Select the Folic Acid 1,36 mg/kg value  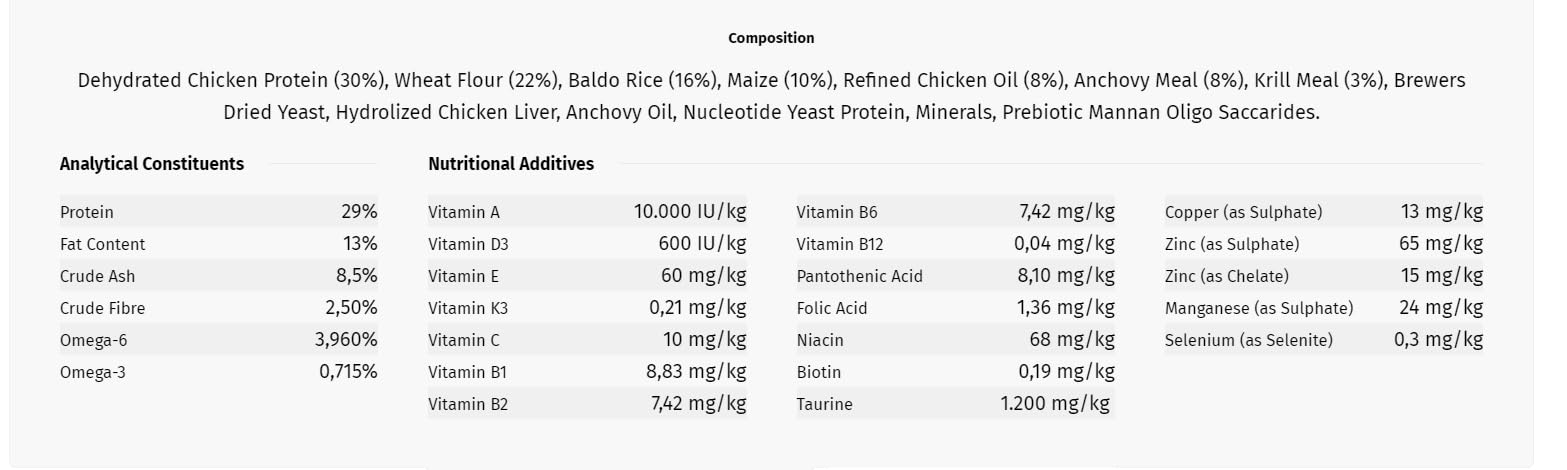click(x=1065, y=308)
